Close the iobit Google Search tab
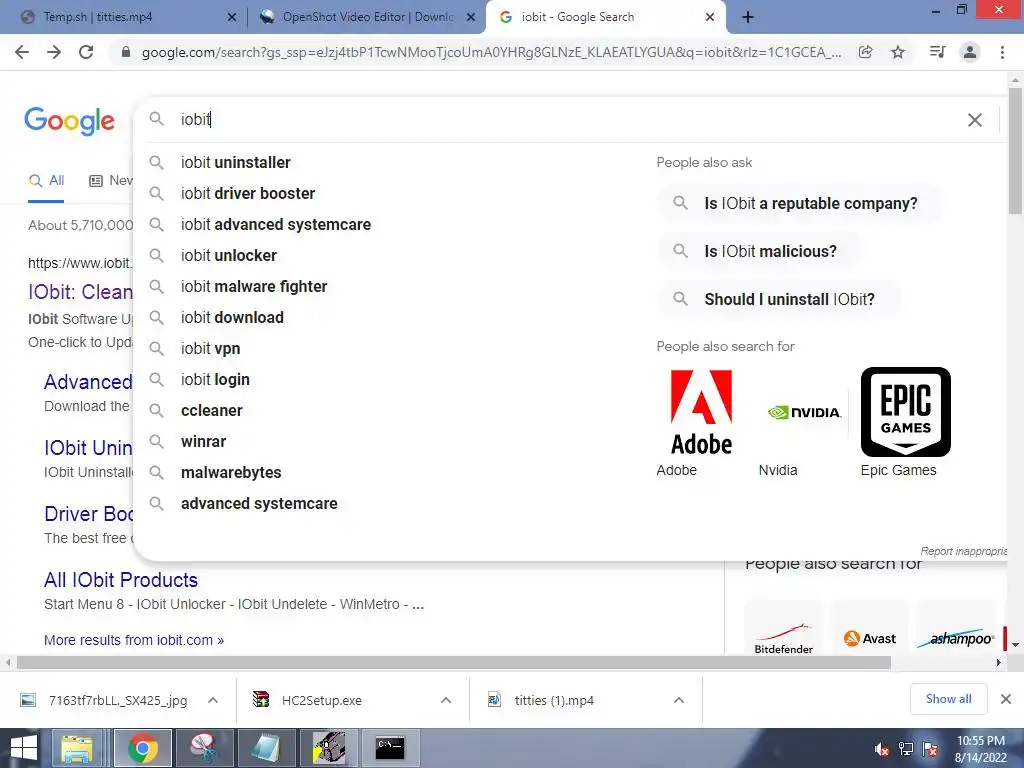This screenshot has height=768, width=1024. 710,18
